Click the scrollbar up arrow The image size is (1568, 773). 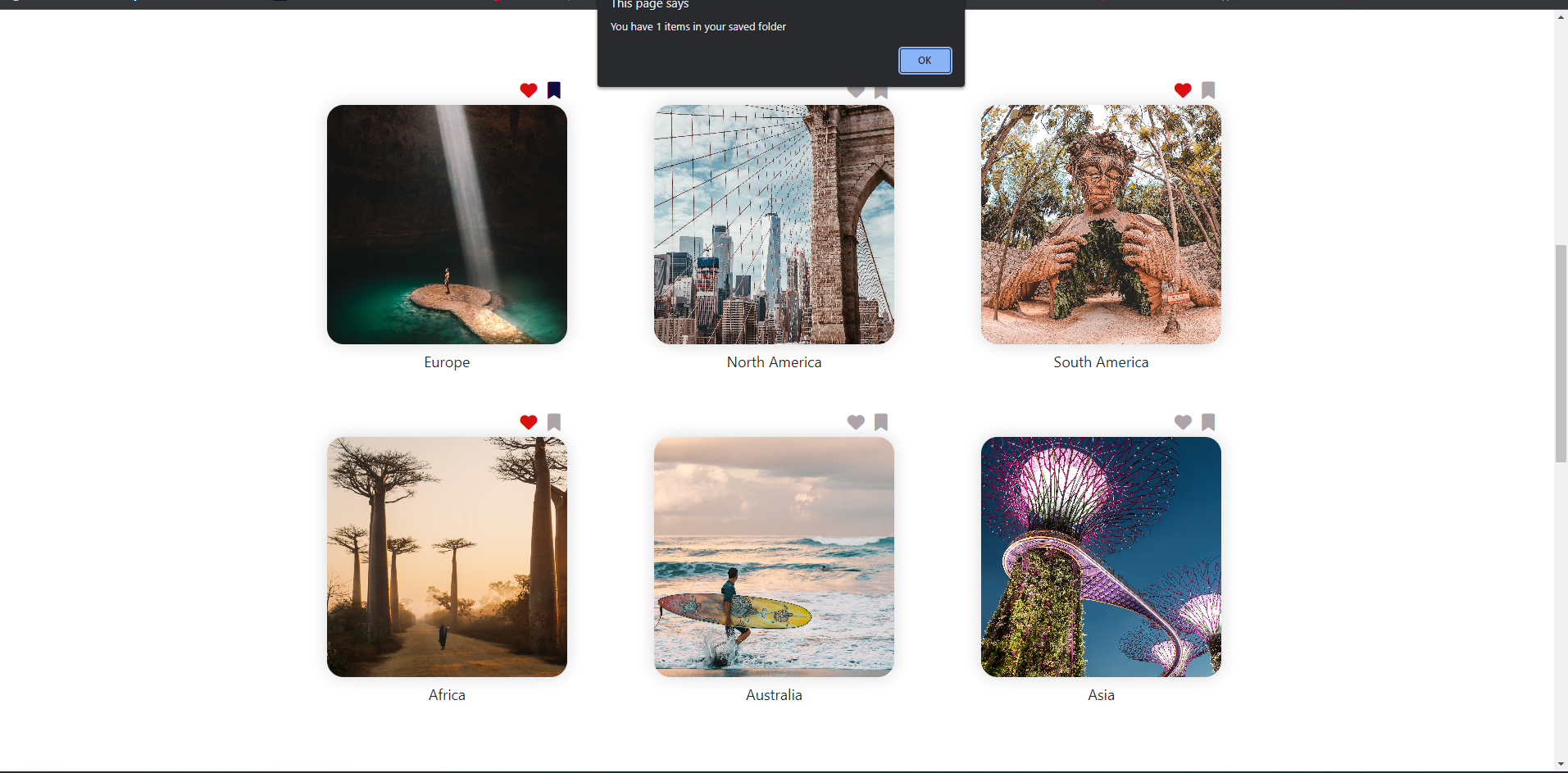[1559, 16]
